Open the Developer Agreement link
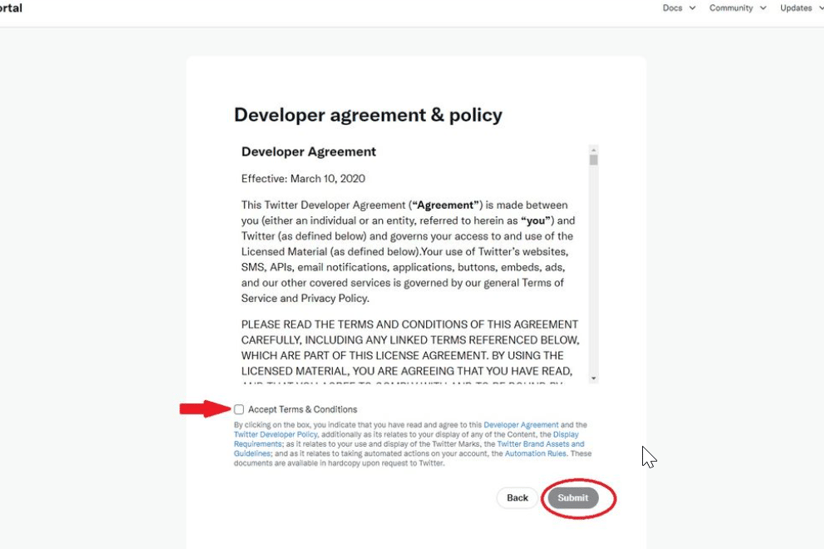824x549 pixels. [521, 424]
